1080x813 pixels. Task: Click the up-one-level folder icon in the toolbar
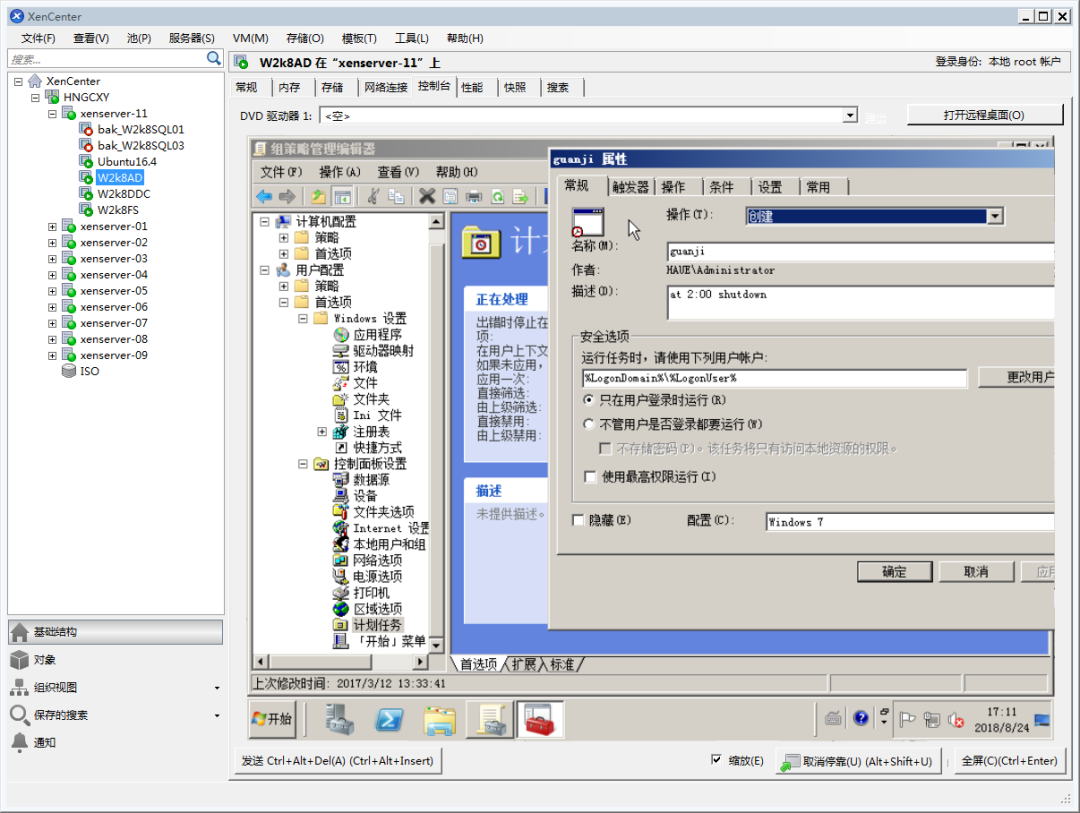[x=318, y=196]
